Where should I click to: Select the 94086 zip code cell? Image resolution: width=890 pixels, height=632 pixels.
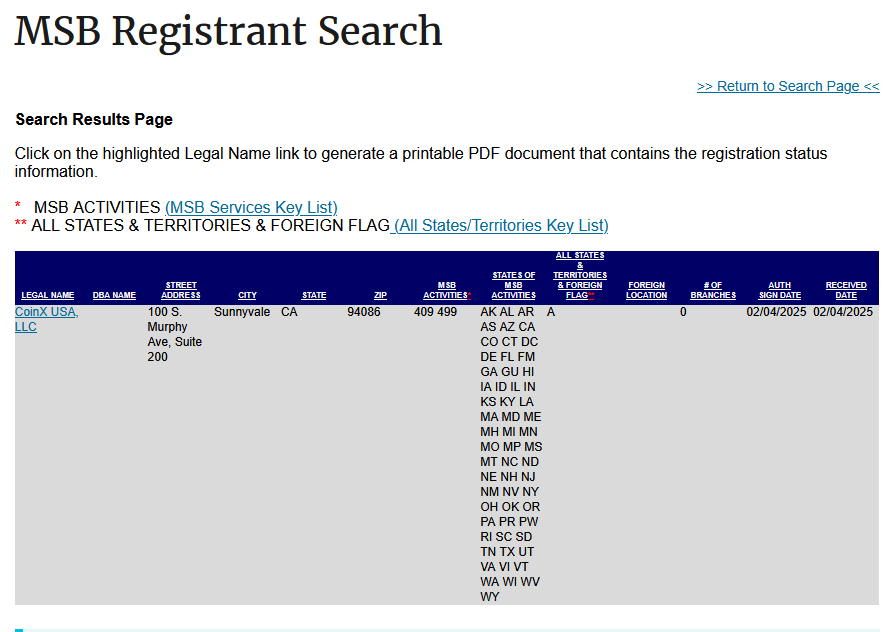(x=364, y=312)
